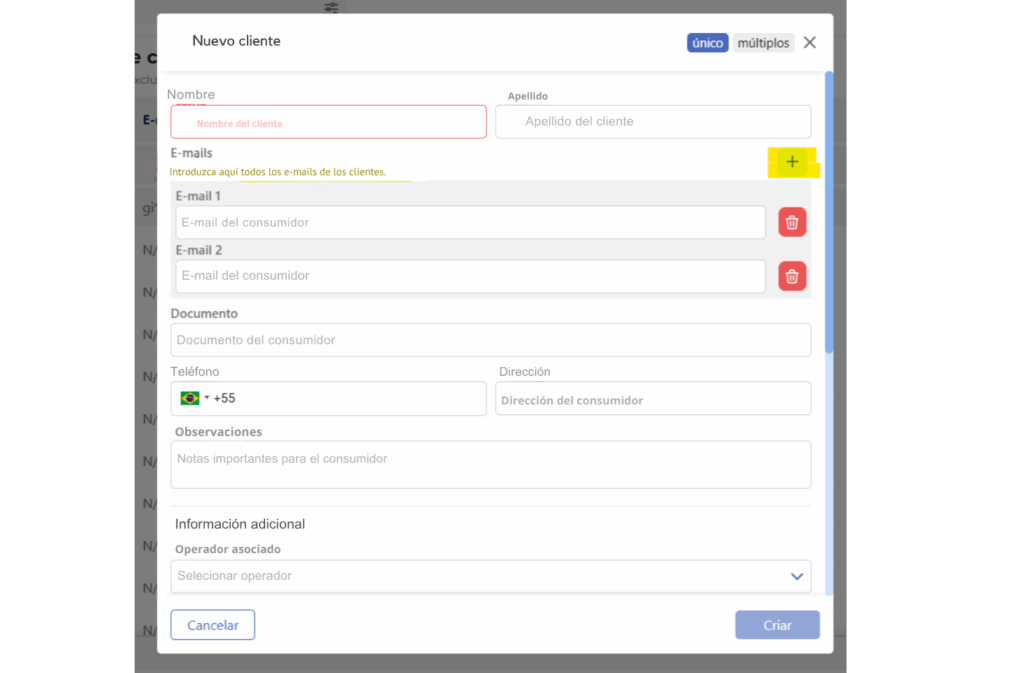Screen dimensions: 1024x673
Task: Click the filter sliders icon above dialog
Action: pos(332,7)
